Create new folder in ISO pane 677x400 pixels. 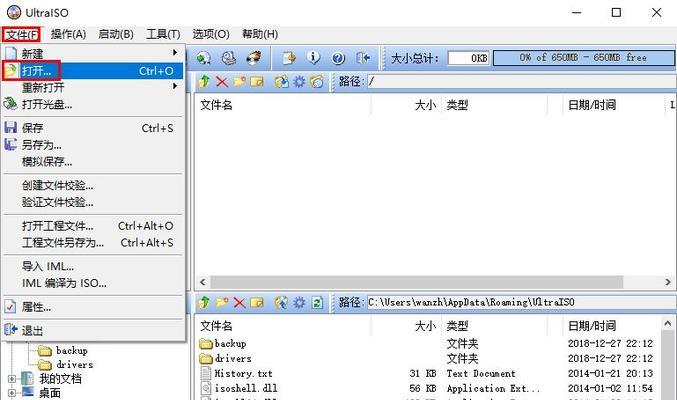point(239,81)
